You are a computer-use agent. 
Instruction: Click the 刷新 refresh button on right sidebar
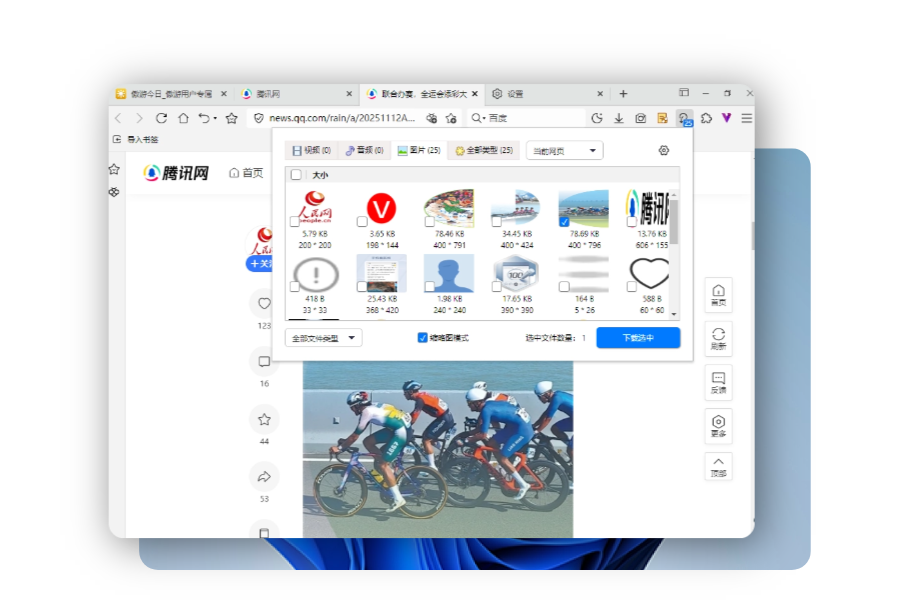(718, 339)
